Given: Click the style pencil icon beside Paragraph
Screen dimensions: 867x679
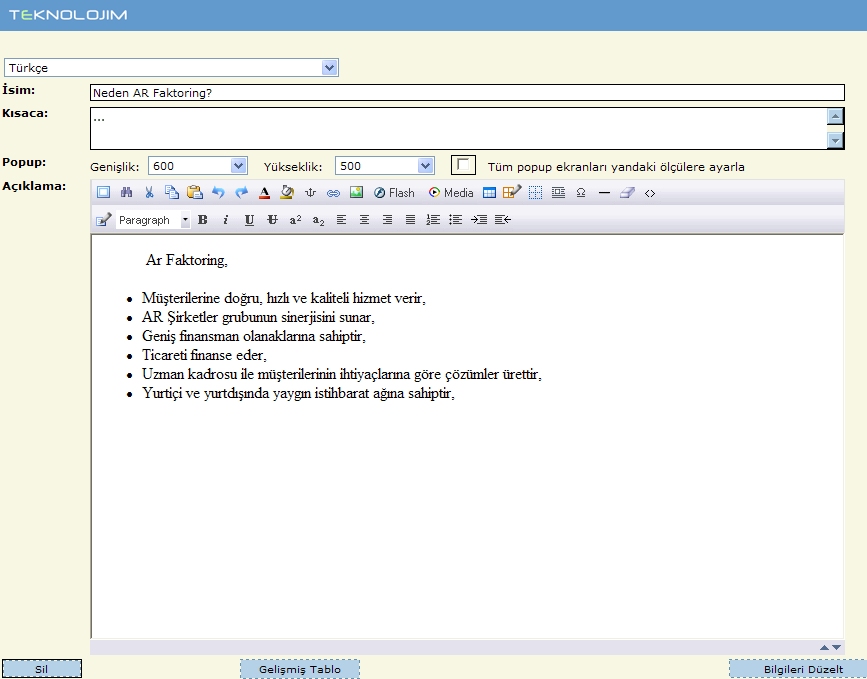Looking at the screenshot, I should coord(103,220).
